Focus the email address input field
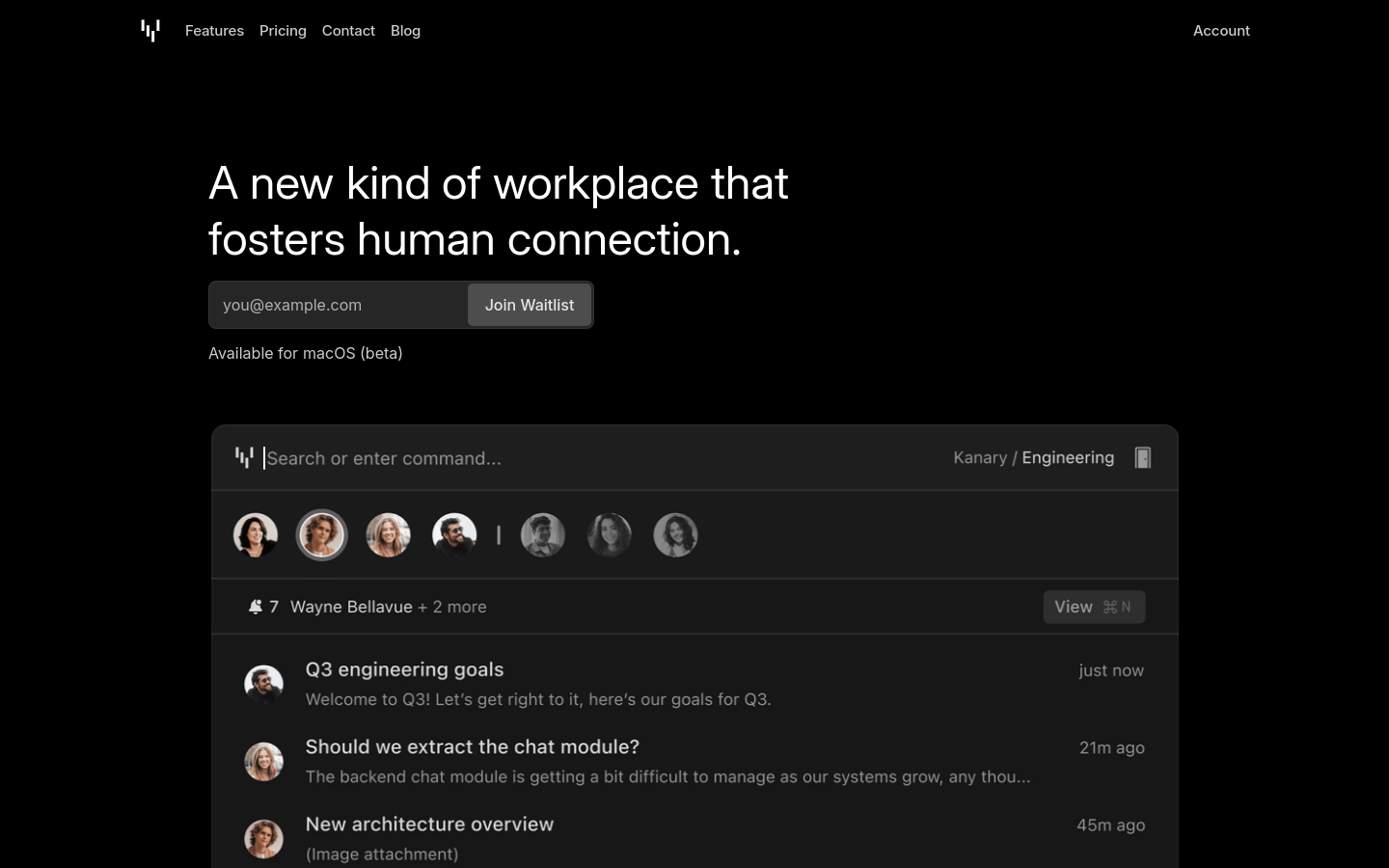This screenshot has width=1389, height=868. click(339, 305)
